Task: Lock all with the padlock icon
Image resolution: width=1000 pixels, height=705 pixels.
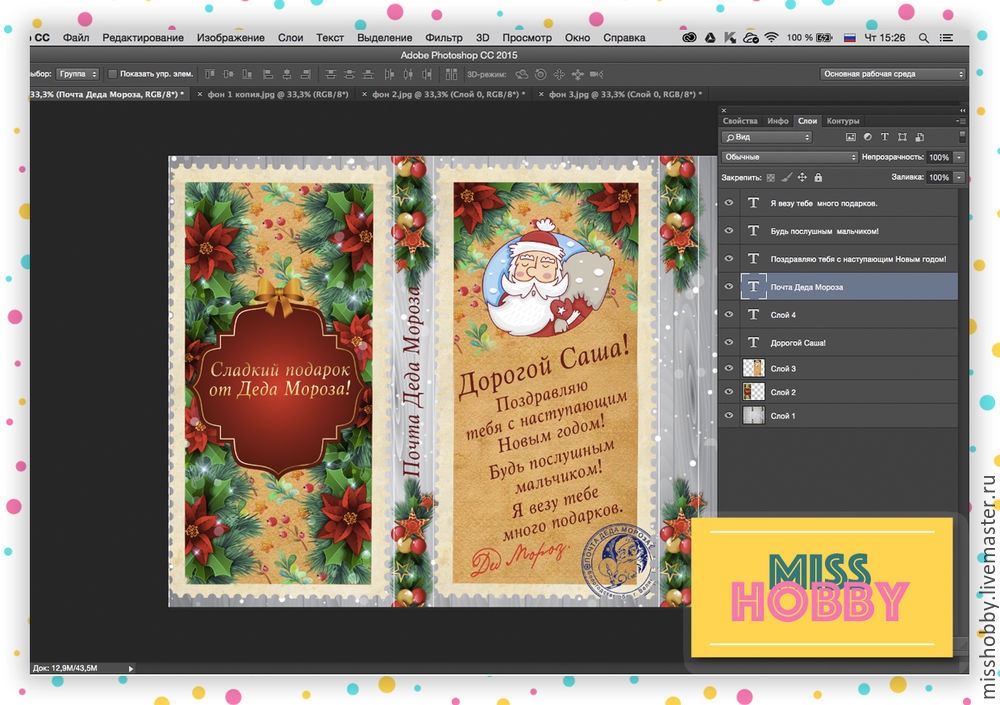Action: (818, 177)
